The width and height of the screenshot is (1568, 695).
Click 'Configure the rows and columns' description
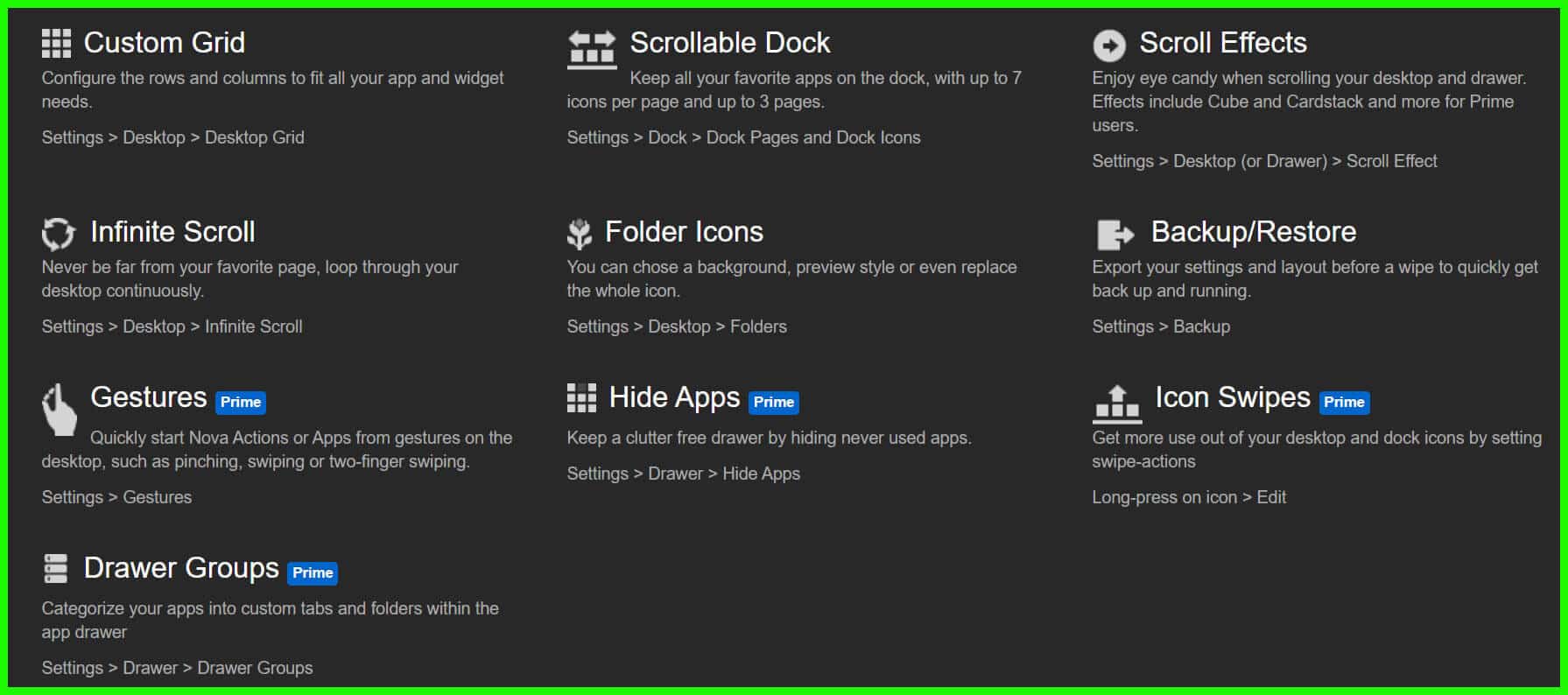273,89
